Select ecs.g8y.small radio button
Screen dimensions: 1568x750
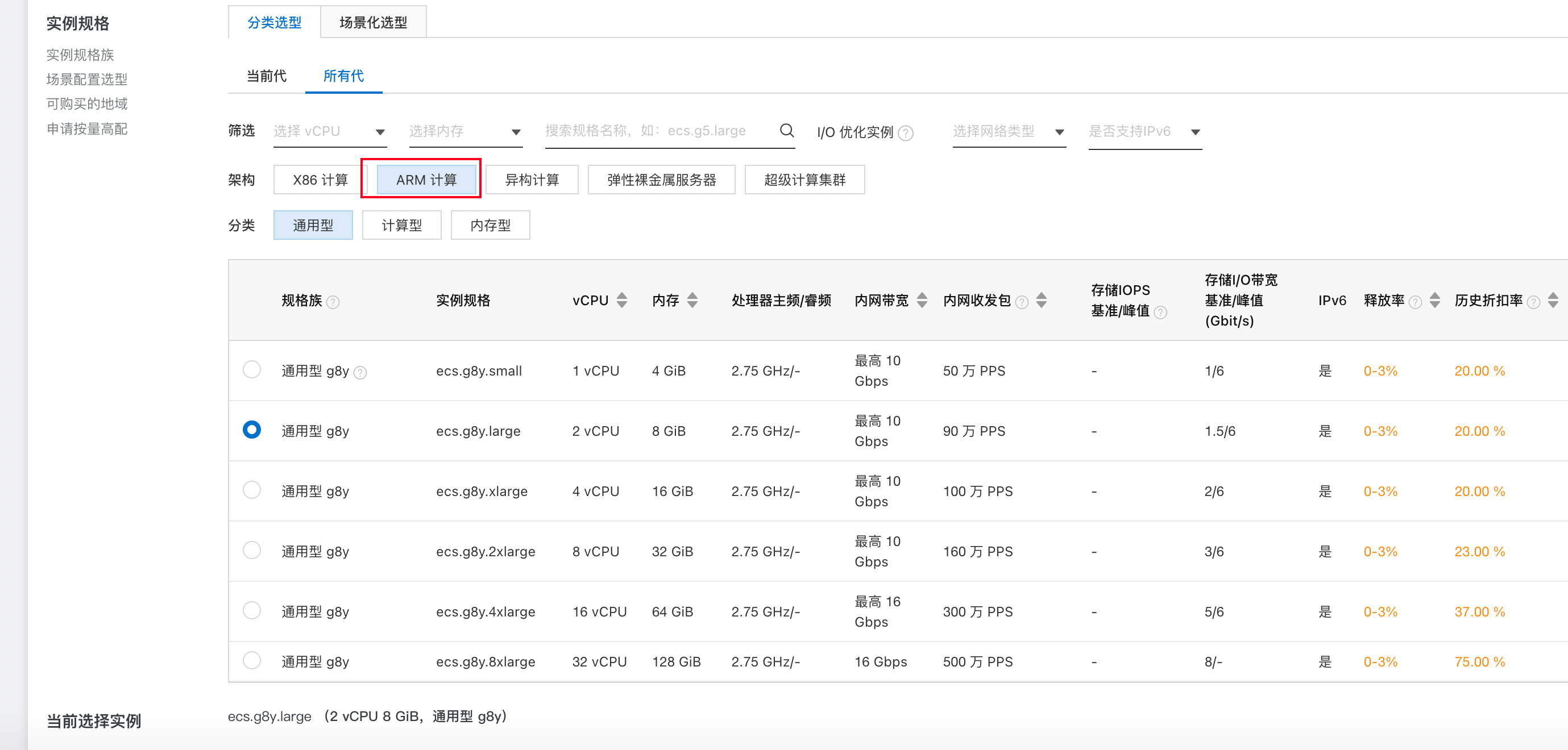(251, 370)
